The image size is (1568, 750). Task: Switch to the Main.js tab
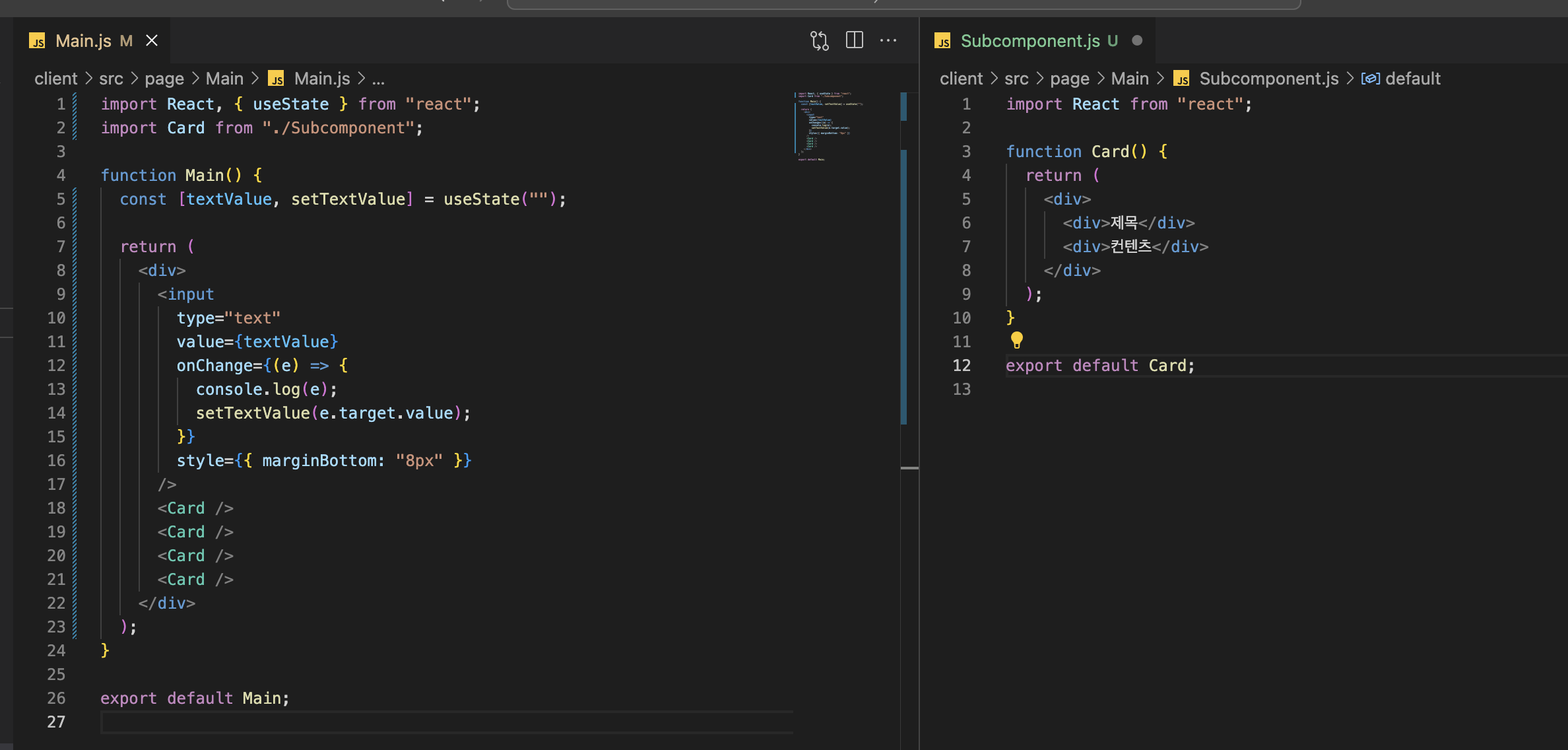pos(83,41)
